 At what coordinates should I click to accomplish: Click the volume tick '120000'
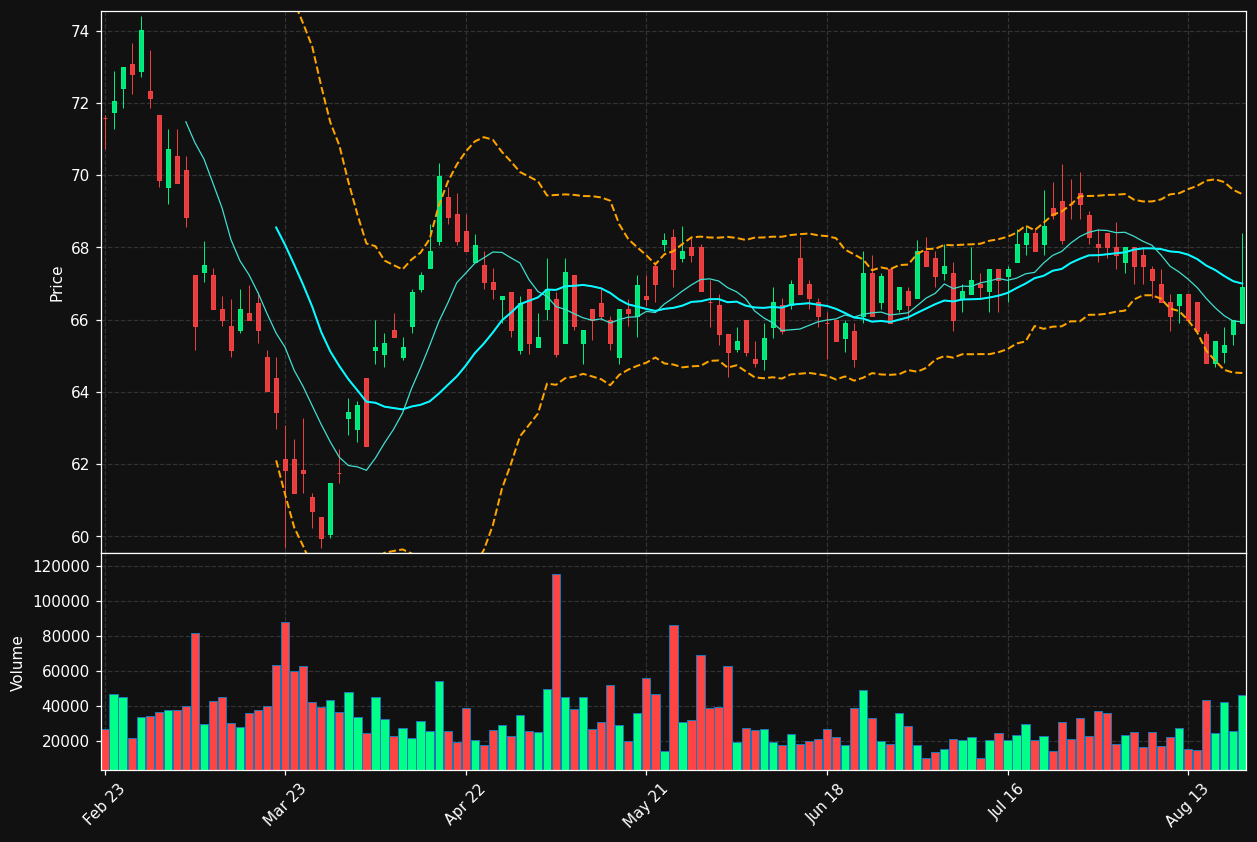(62, 567)
